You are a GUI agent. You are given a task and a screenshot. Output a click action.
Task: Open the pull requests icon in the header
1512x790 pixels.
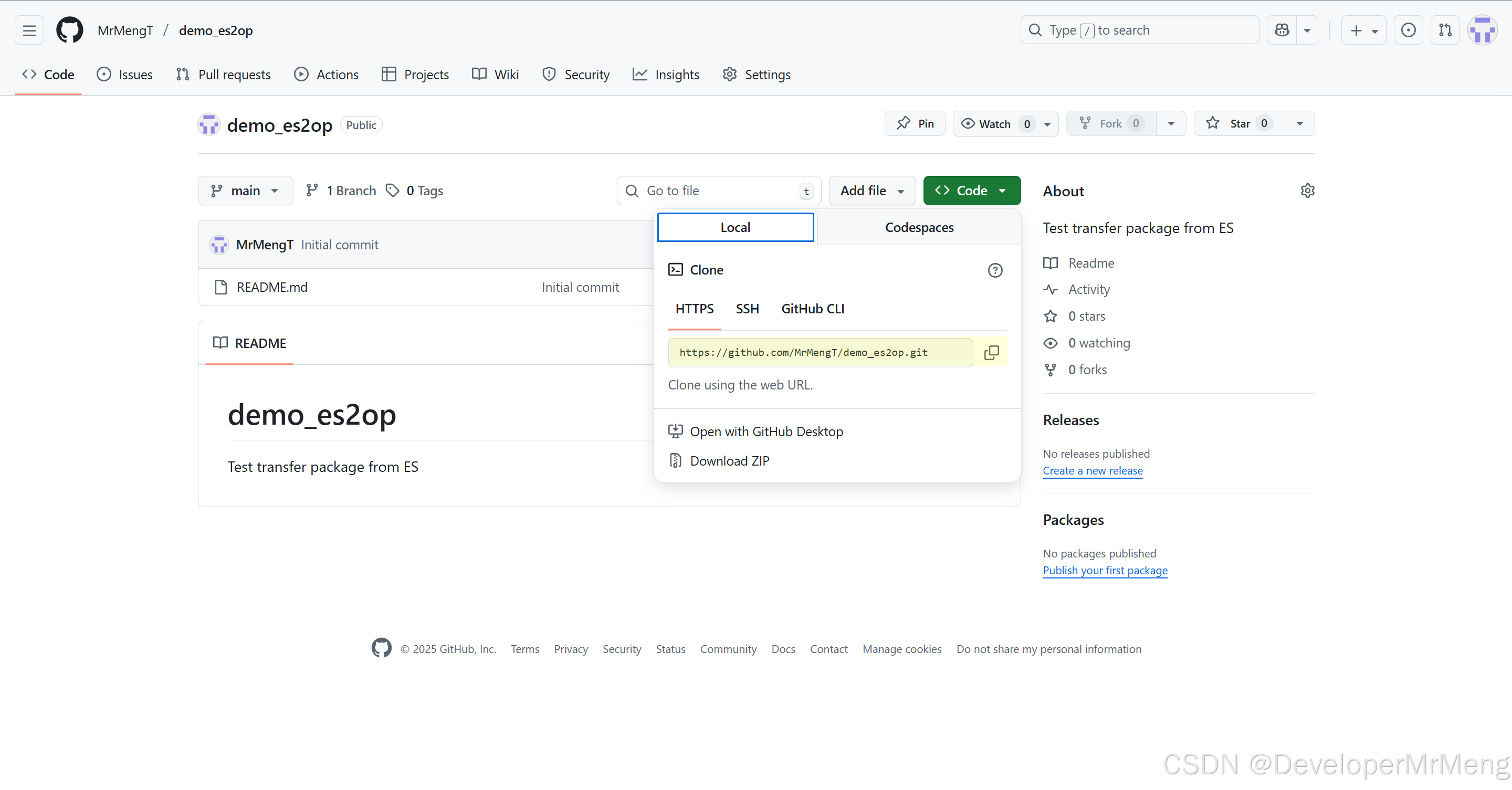(x=1445, y=30)
